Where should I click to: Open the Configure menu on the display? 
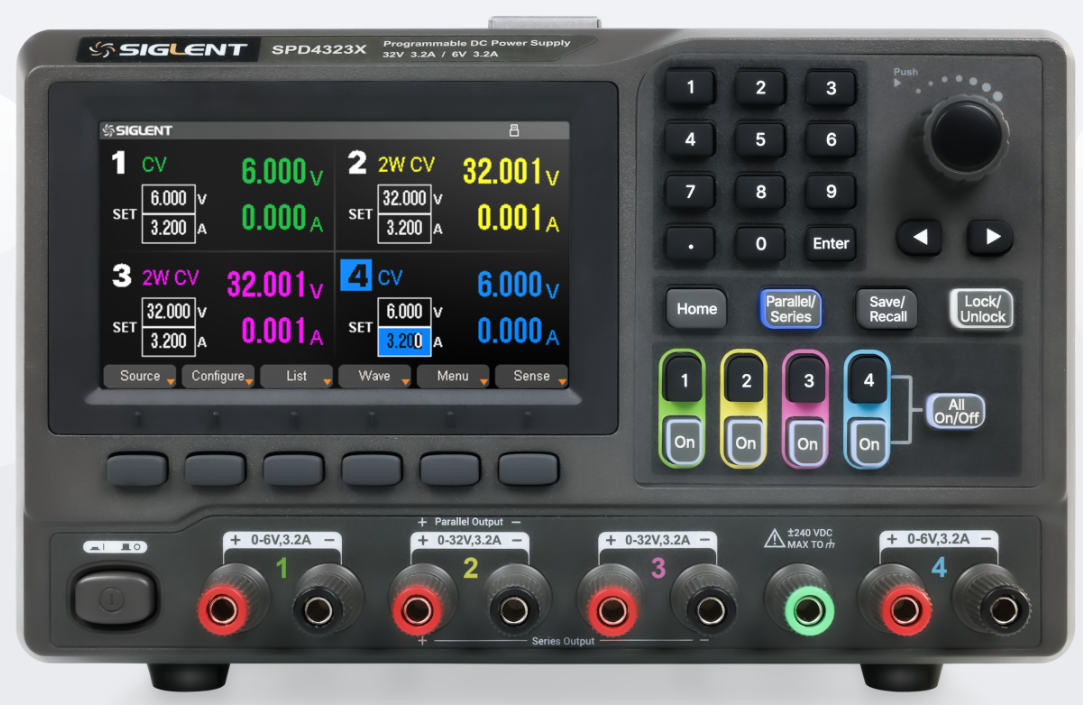pos(218,376)
